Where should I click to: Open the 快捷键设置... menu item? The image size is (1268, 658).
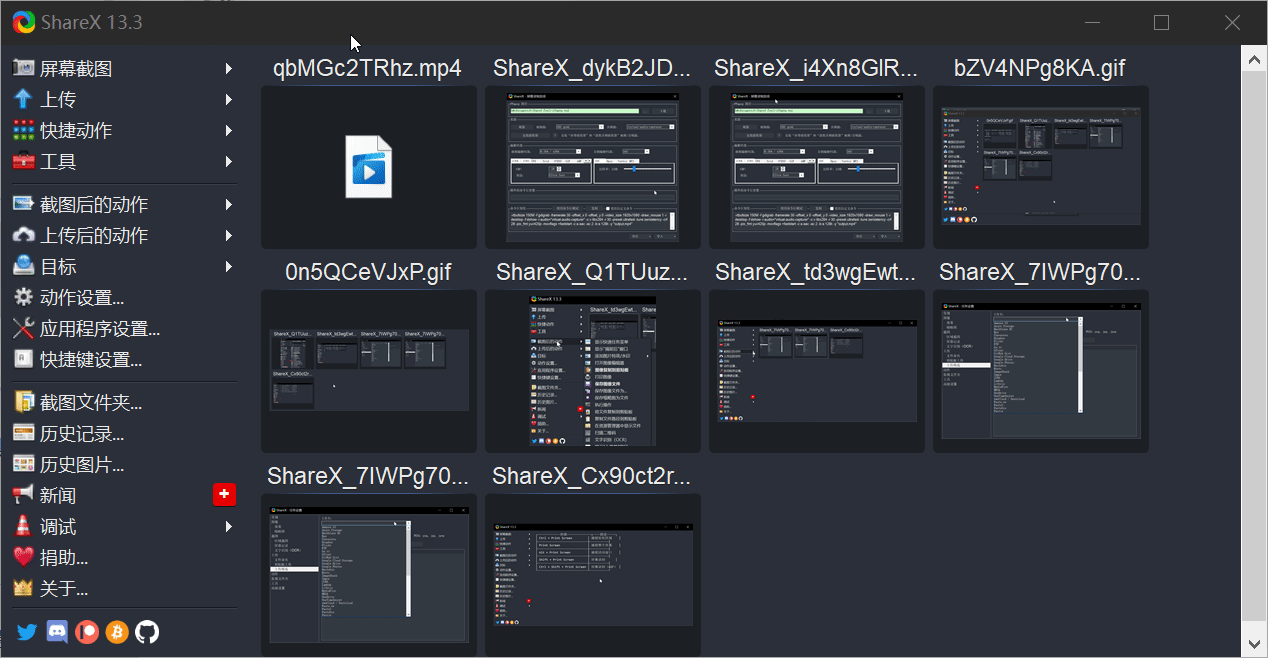[x=124, y=359]
